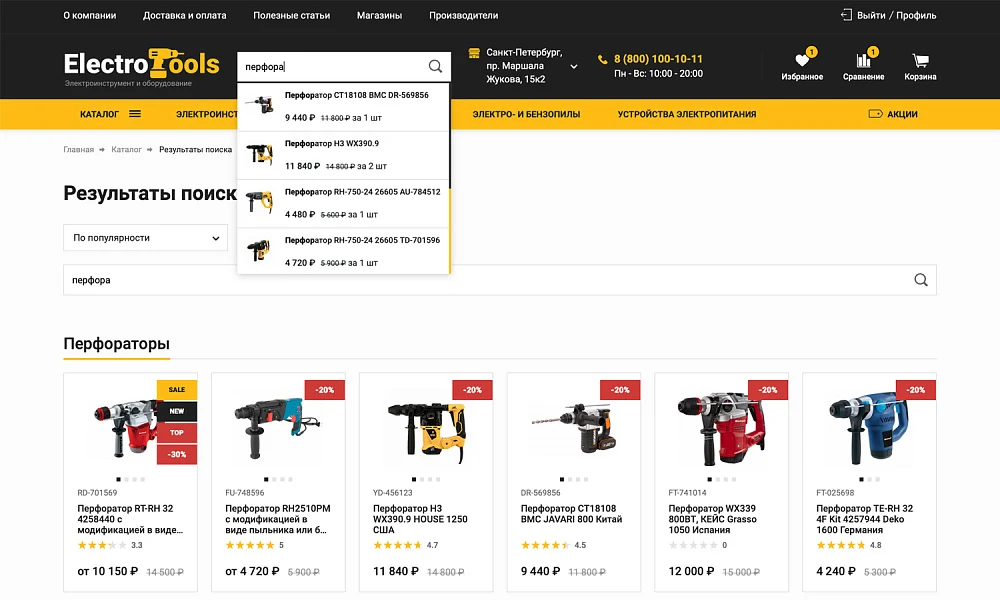Go to Главная breadcrumb
The height and width of the screenshot is (600, 1000).
[x=78, y=149]
